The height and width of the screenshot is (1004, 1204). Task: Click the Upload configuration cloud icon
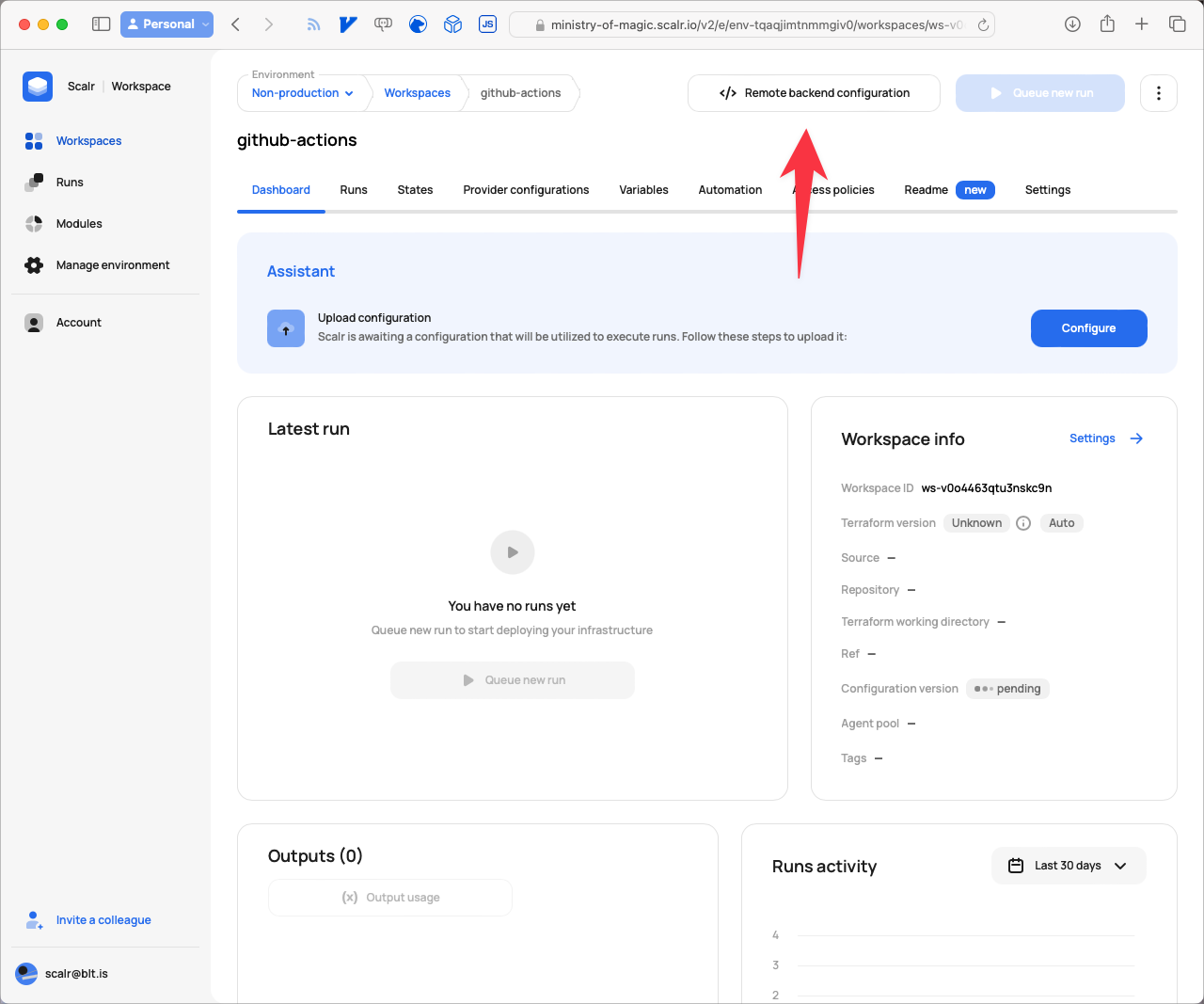click(286, 328)
